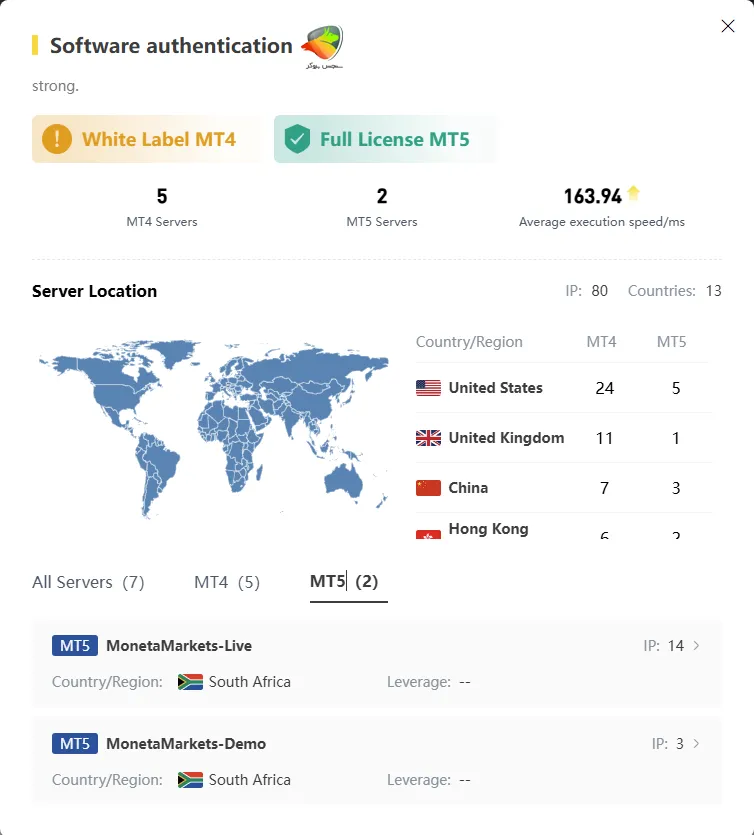Click the China flag icon
Viewport: 754px width, 835px height.
[428, 488]
